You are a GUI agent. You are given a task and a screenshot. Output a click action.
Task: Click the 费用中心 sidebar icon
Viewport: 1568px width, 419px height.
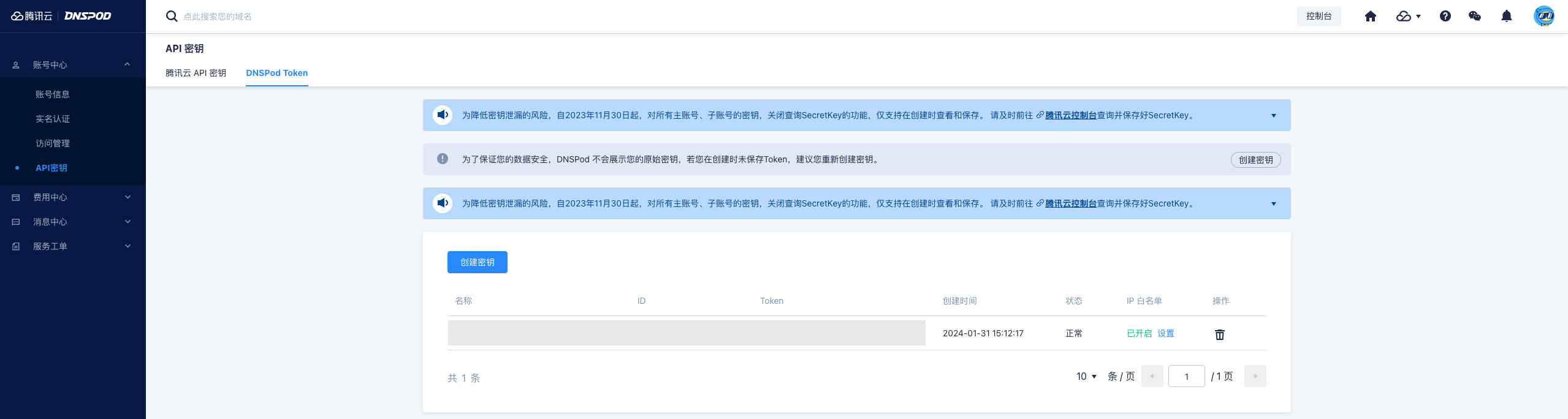point(16,197)
